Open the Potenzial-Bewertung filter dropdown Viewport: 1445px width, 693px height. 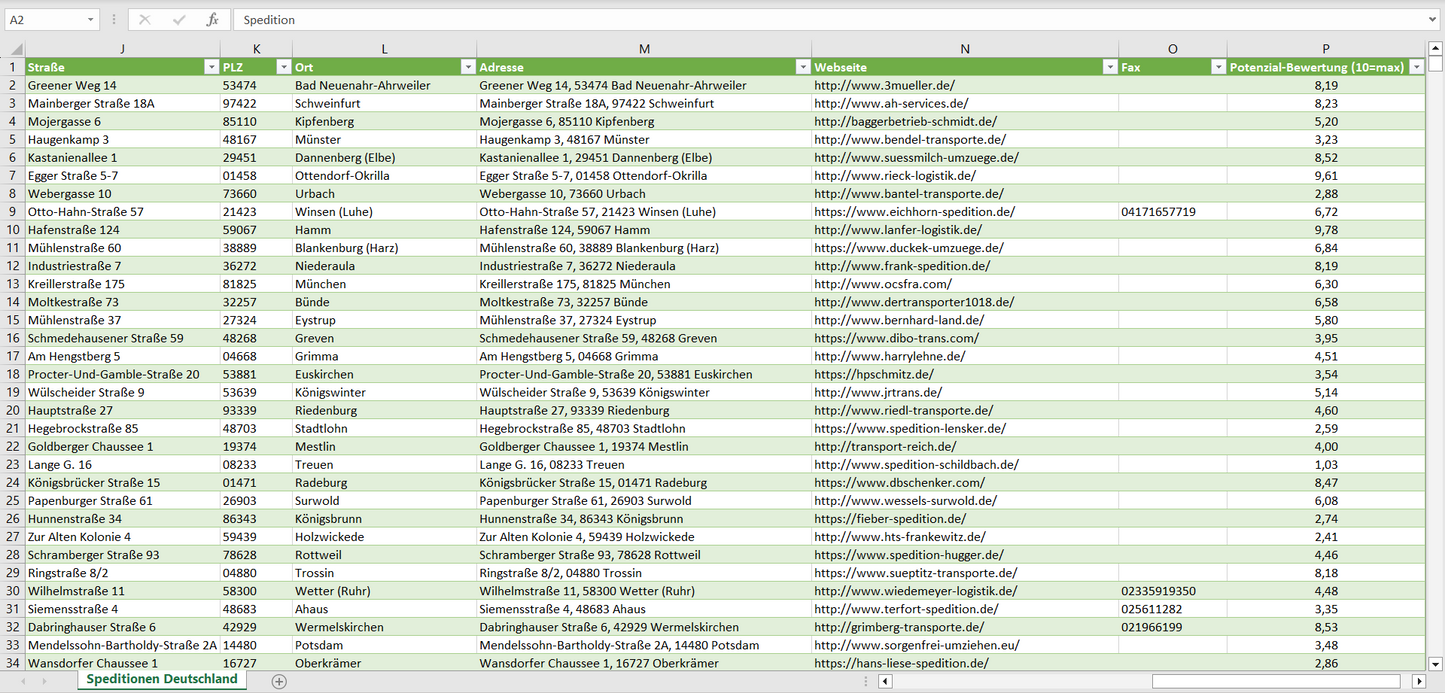[1415, 67]
